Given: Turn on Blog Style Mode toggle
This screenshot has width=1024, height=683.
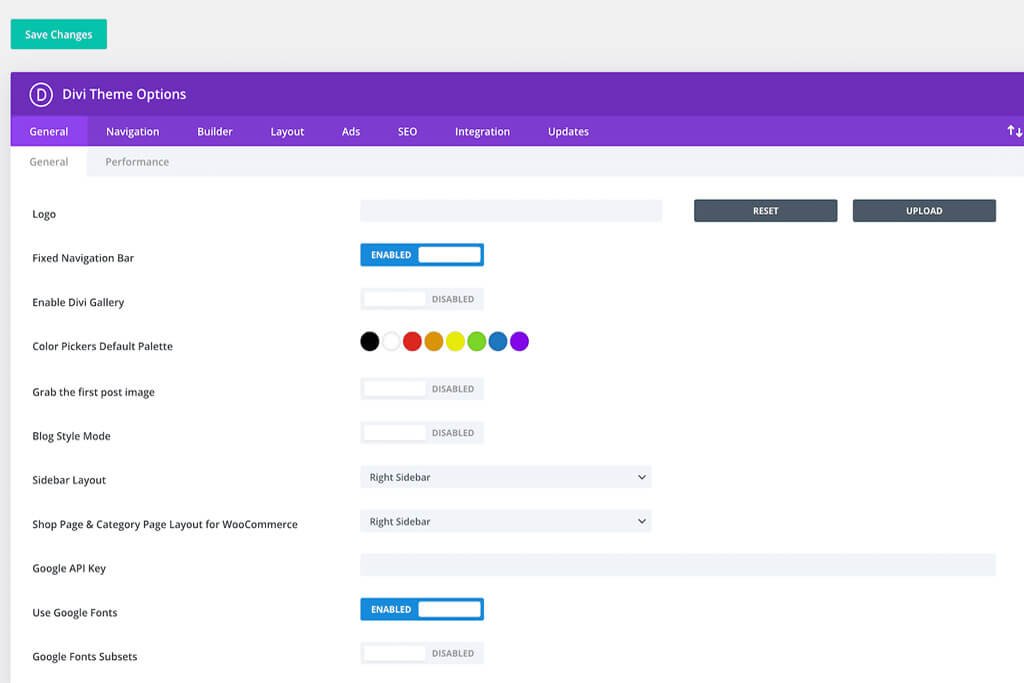Looking at the screenshot, I should 422,433.
